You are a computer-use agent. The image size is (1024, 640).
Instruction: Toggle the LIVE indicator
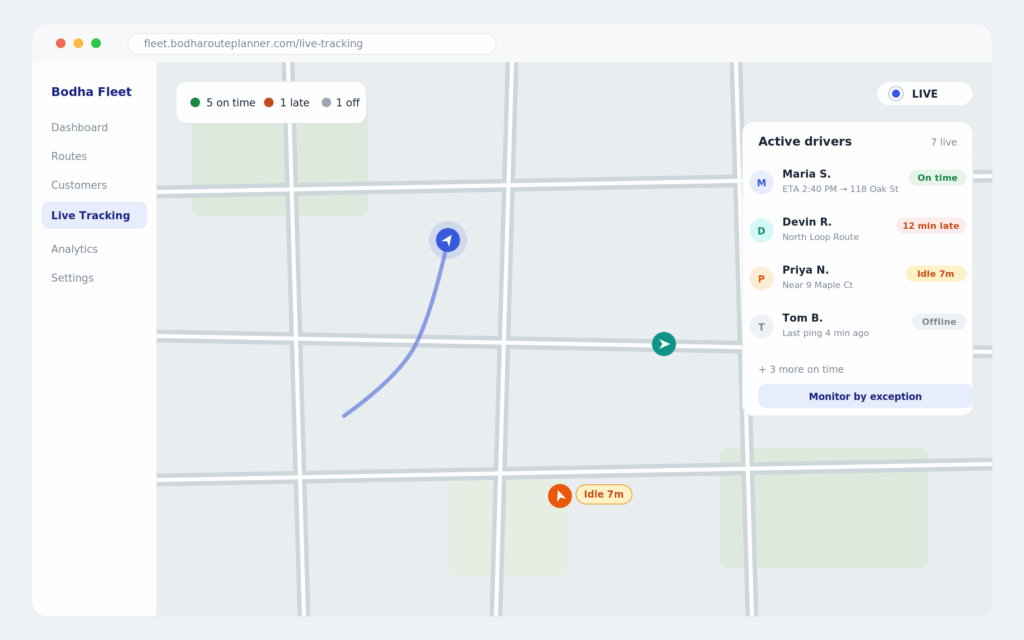(924, 93)
